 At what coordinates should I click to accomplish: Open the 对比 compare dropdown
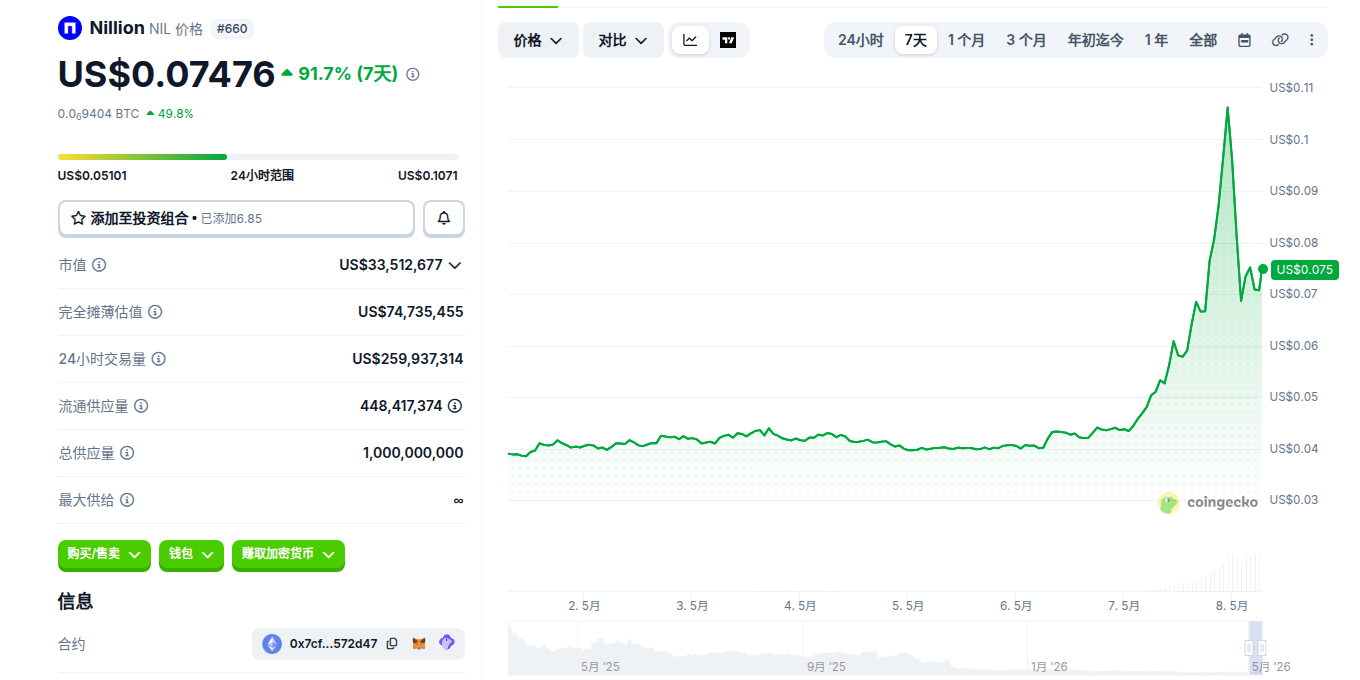click(x=623, y=40)
